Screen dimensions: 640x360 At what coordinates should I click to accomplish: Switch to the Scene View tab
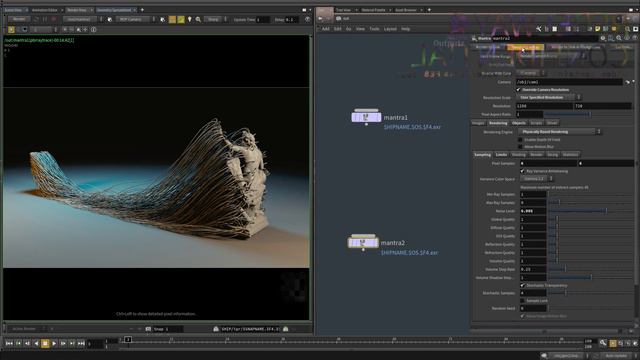(x=13, y=10)
